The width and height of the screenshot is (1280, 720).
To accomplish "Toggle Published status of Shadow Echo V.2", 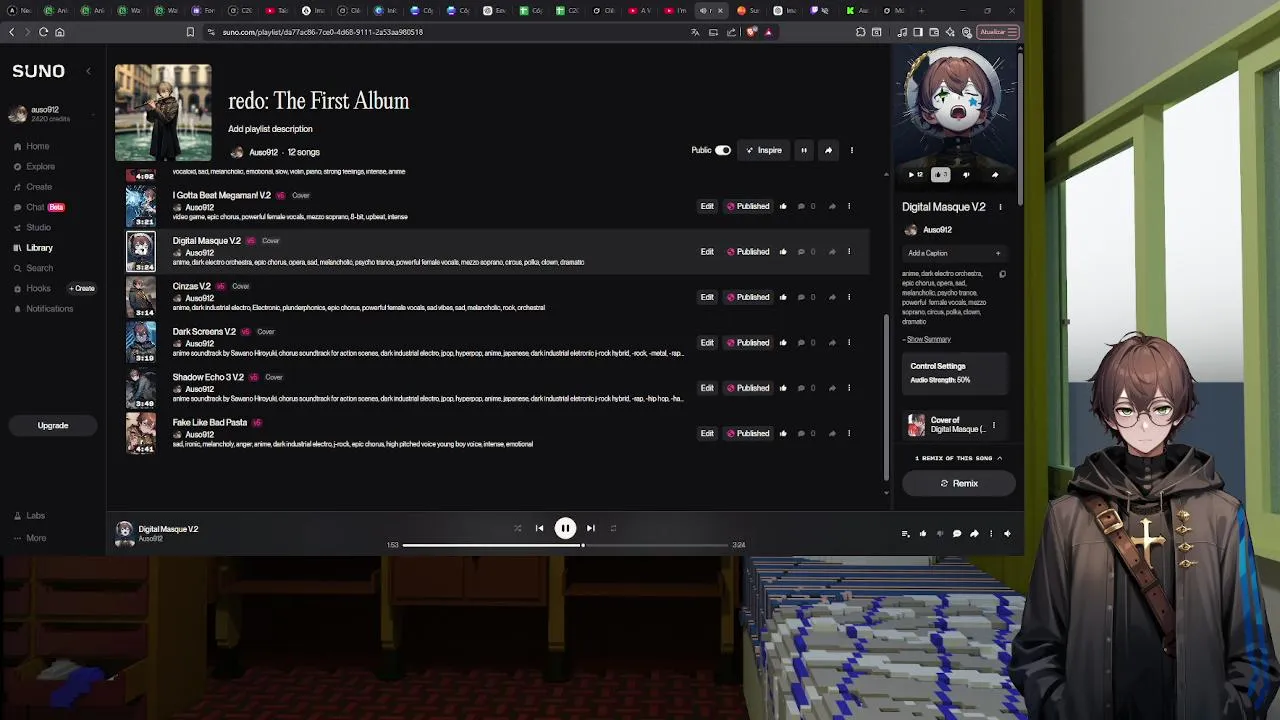I will tap(748, 388).
